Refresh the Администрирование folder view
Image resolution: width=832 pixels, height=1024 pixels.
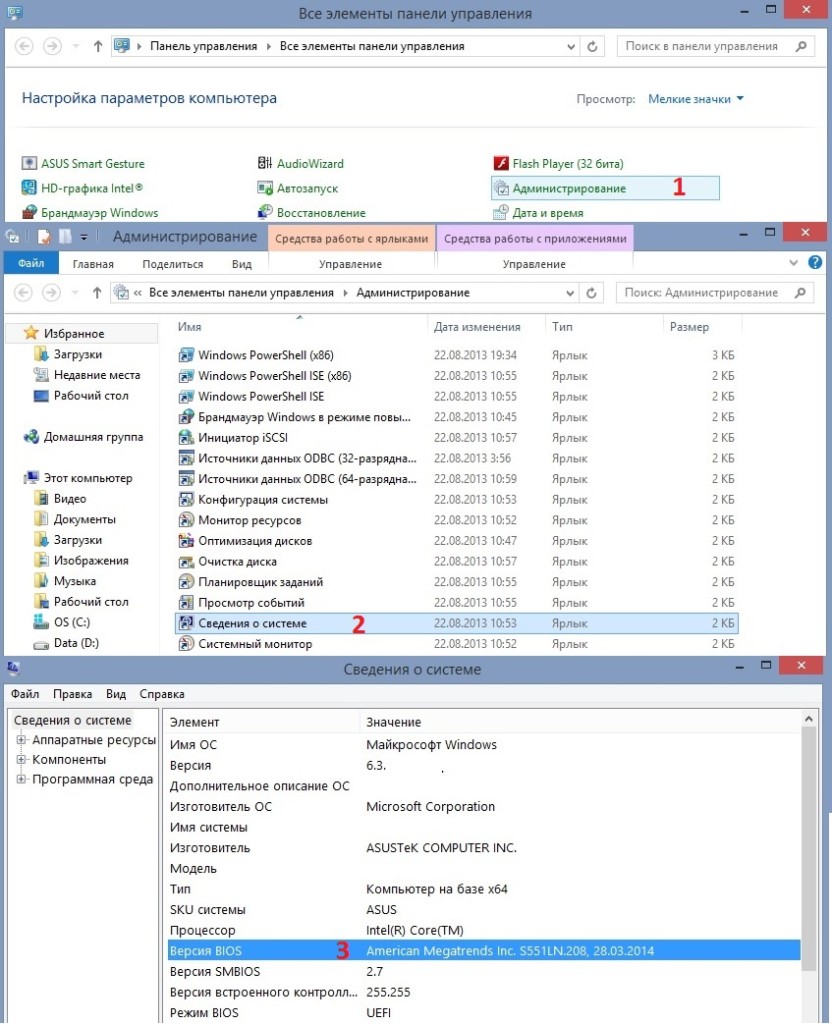[591, 293]
